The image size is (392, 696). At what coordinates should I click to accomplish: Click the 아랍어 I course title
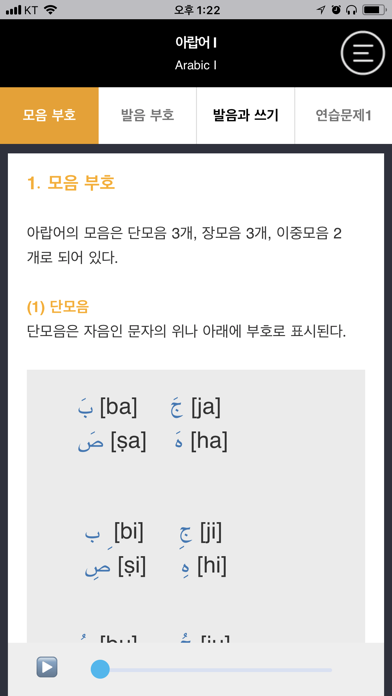196,43
